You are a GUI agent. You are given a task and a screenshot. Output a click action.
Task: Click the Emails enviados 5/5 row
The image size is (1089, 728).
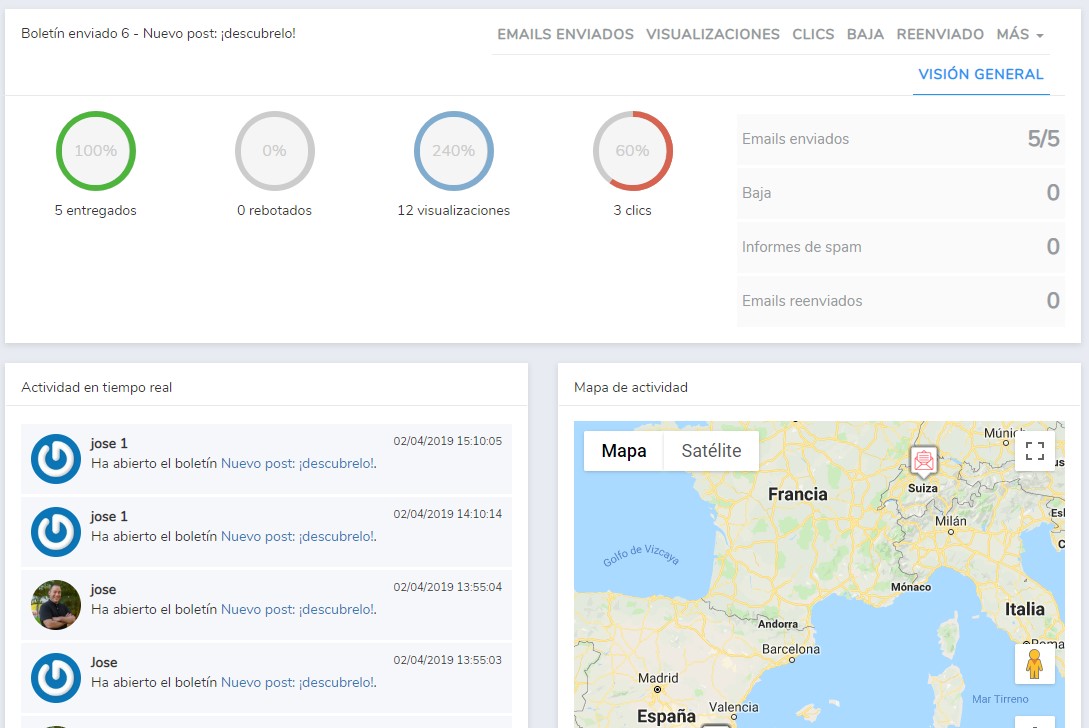[x=901, y=139]
